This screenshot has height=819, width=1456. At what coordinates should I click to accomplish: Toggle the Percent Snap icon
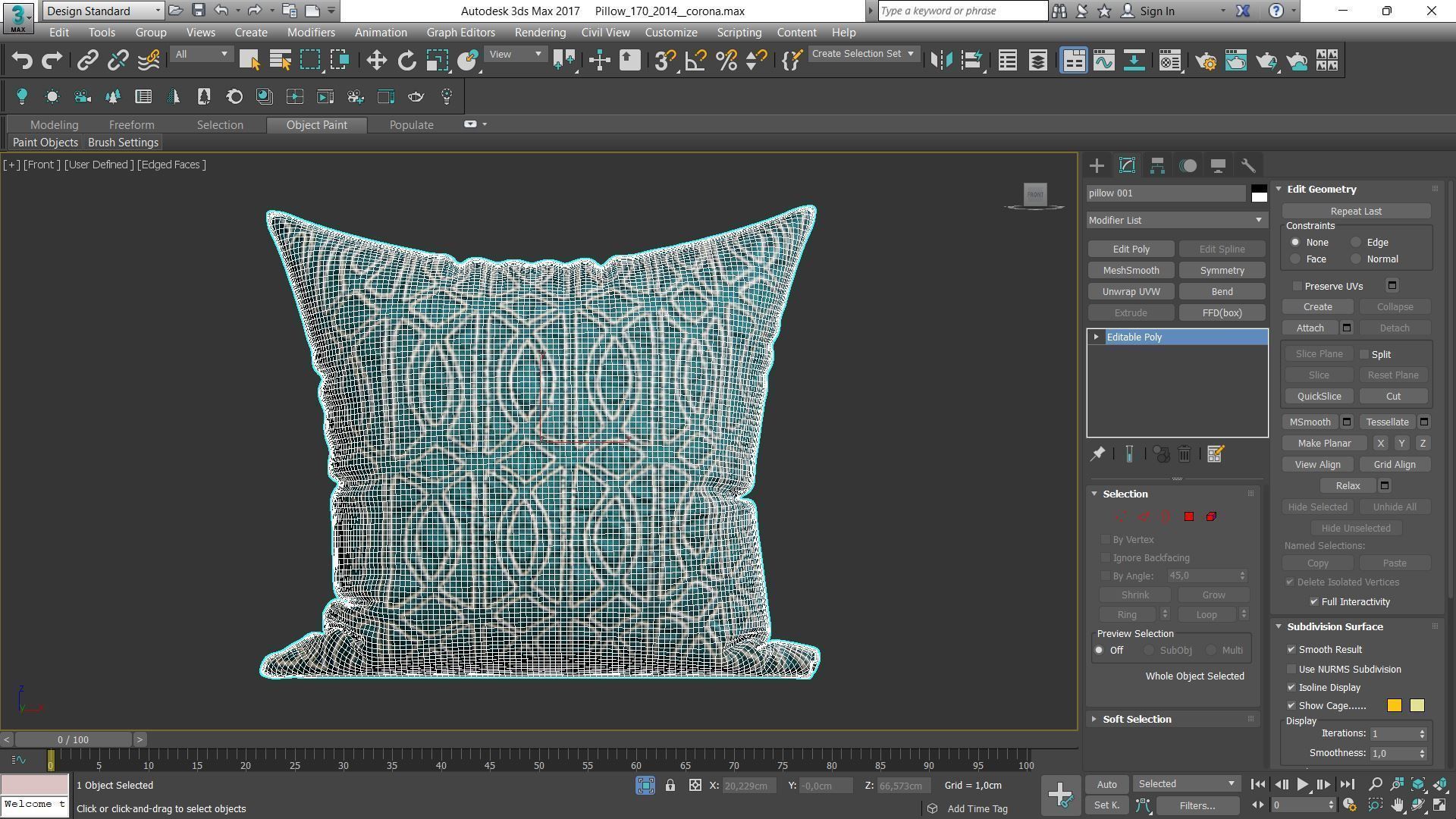(x=726, y=61)
